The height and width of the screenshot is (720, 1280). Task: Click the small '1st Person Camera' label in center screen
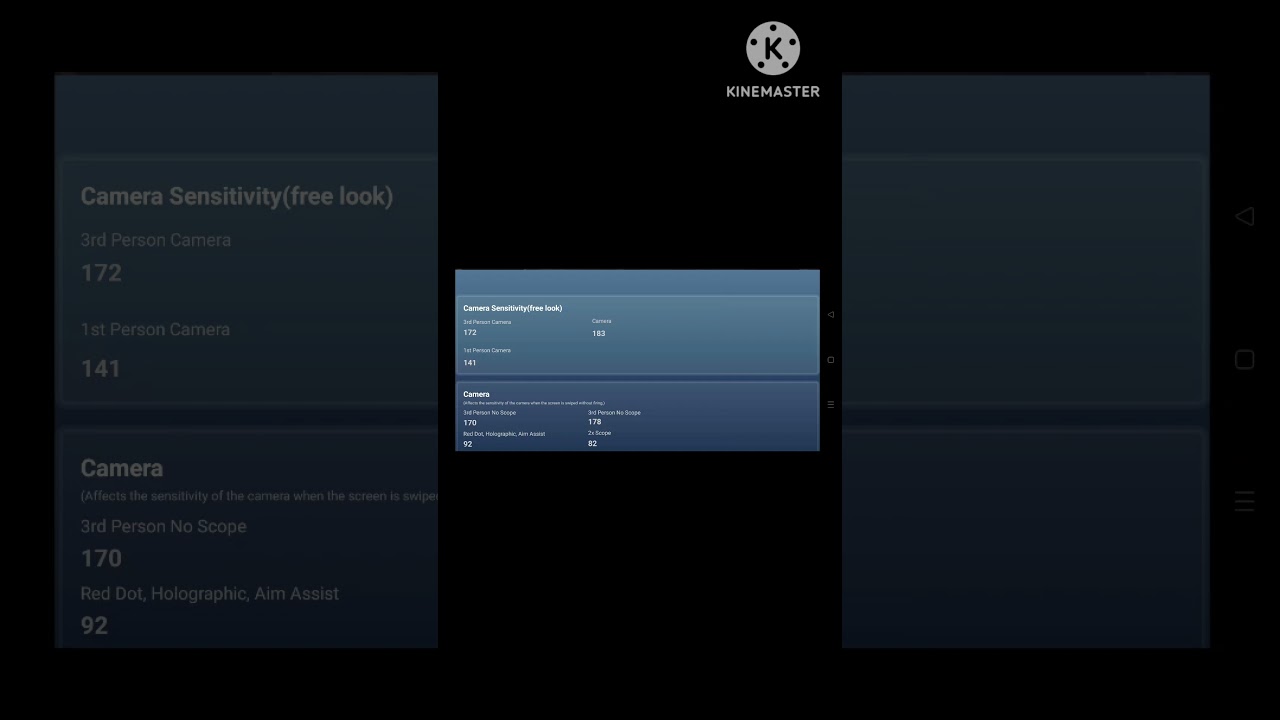[x=487, y=350]
